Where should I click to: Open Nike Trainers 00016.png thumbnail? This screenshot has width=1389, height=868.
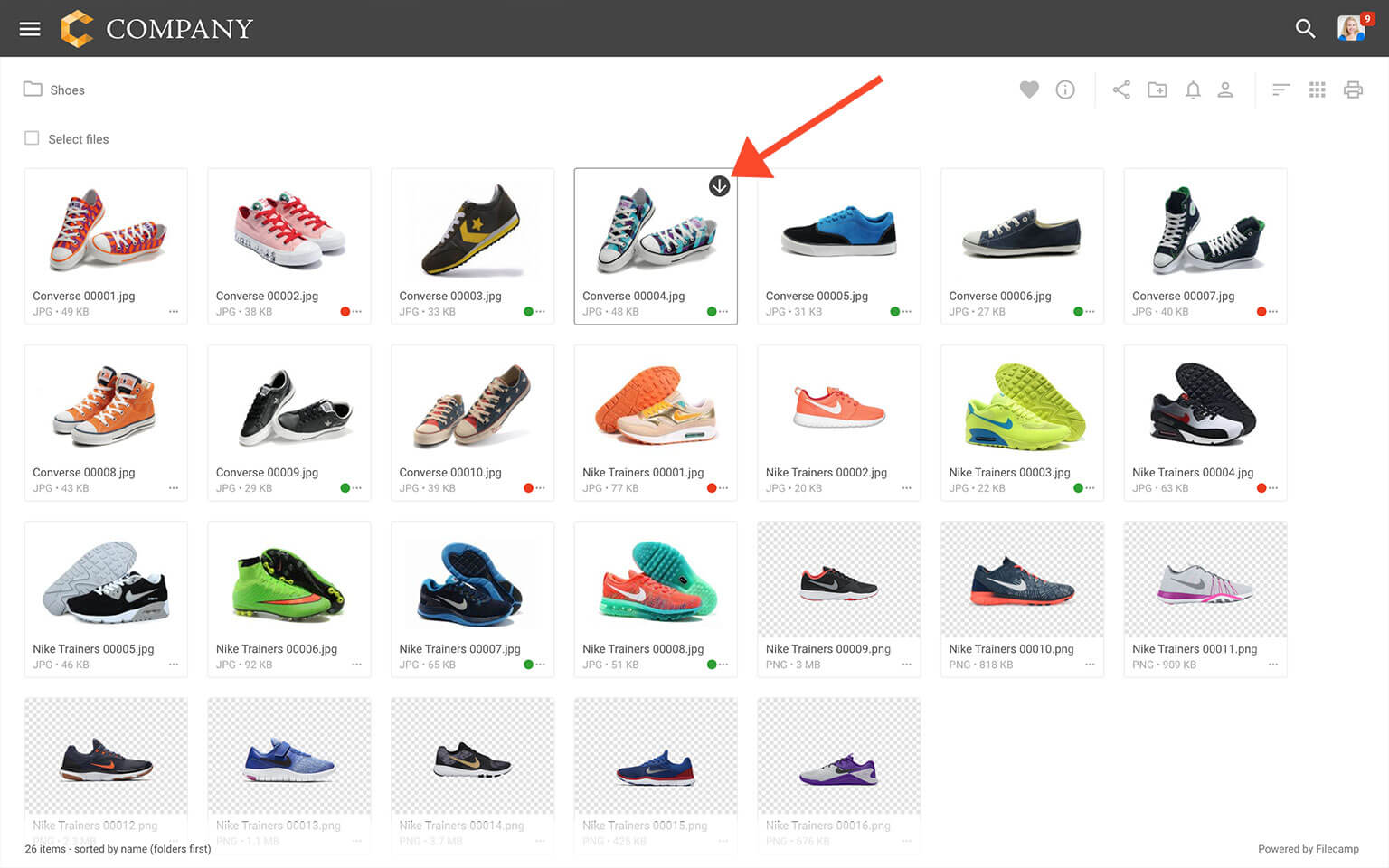coord(839,757)
